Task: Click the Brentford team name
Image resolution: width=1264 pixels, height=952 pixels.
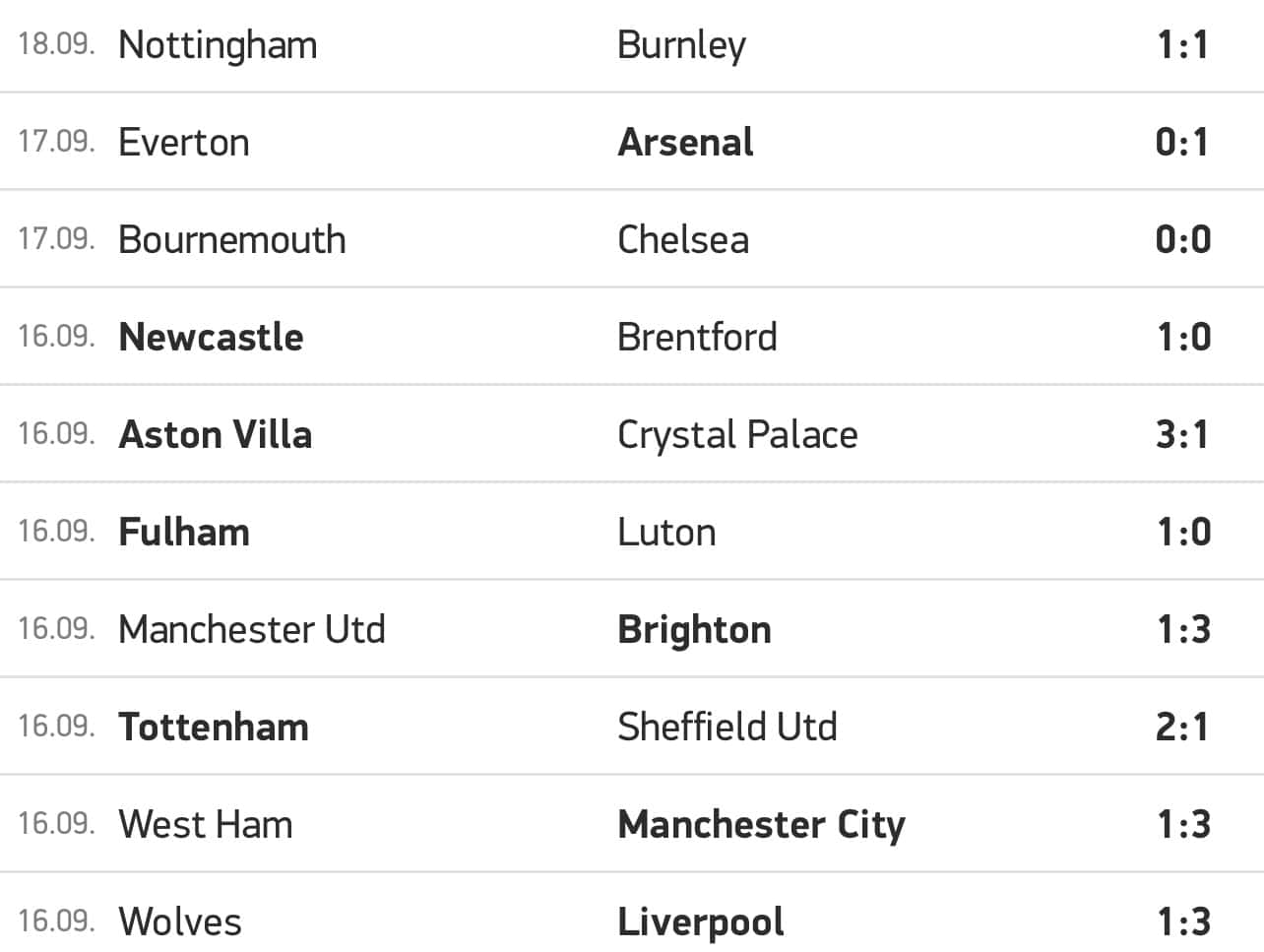Action: [x=697, y=338]
